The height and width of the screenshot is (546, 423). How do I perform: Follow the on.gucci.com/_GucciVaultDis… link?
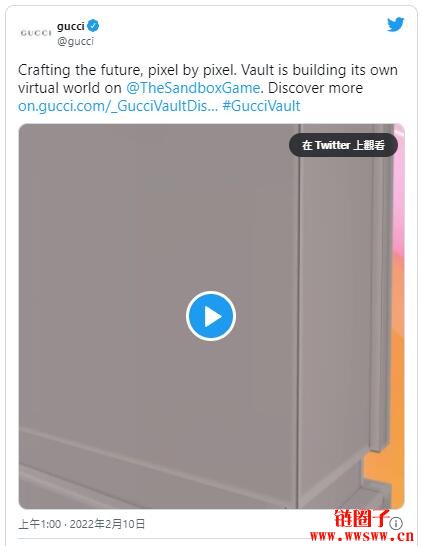click(x=118, y=106)
